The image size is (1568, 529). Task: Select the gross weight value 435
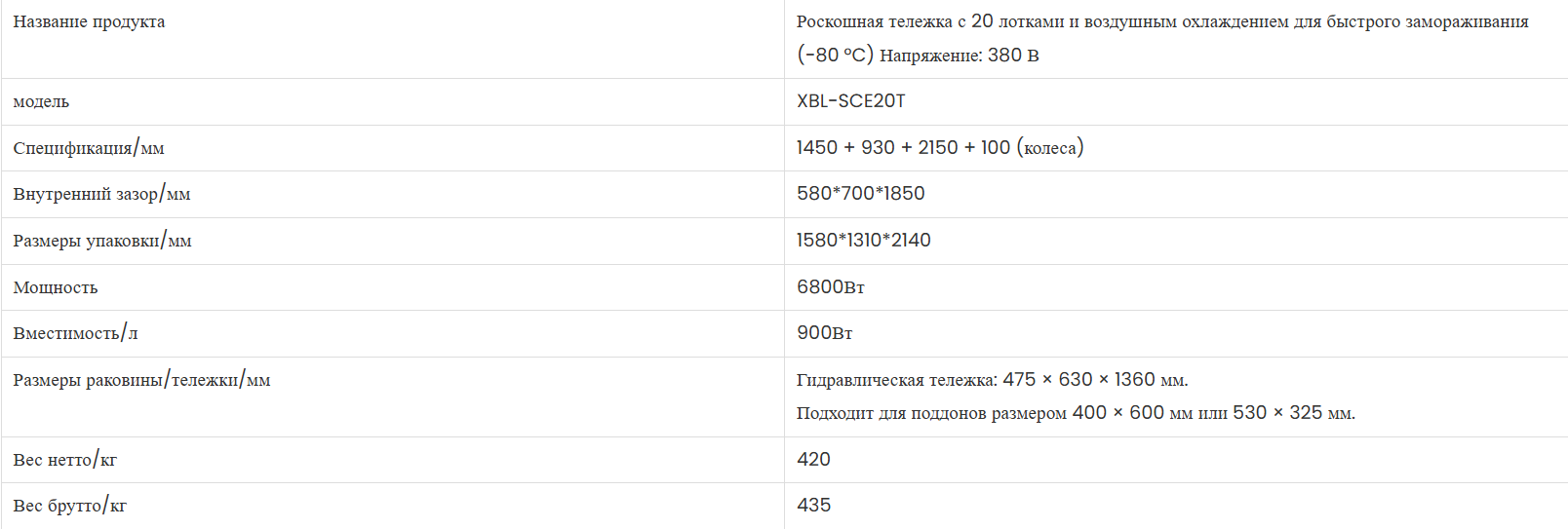click(813, 506)
